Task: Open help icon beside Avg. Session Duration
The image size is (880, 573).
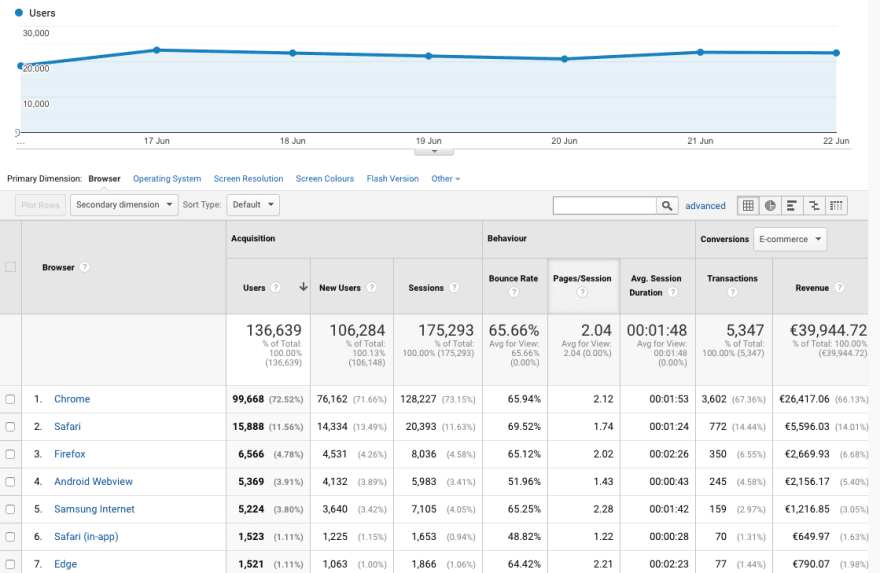Action: pyautogui.click(x=673, y=292)
